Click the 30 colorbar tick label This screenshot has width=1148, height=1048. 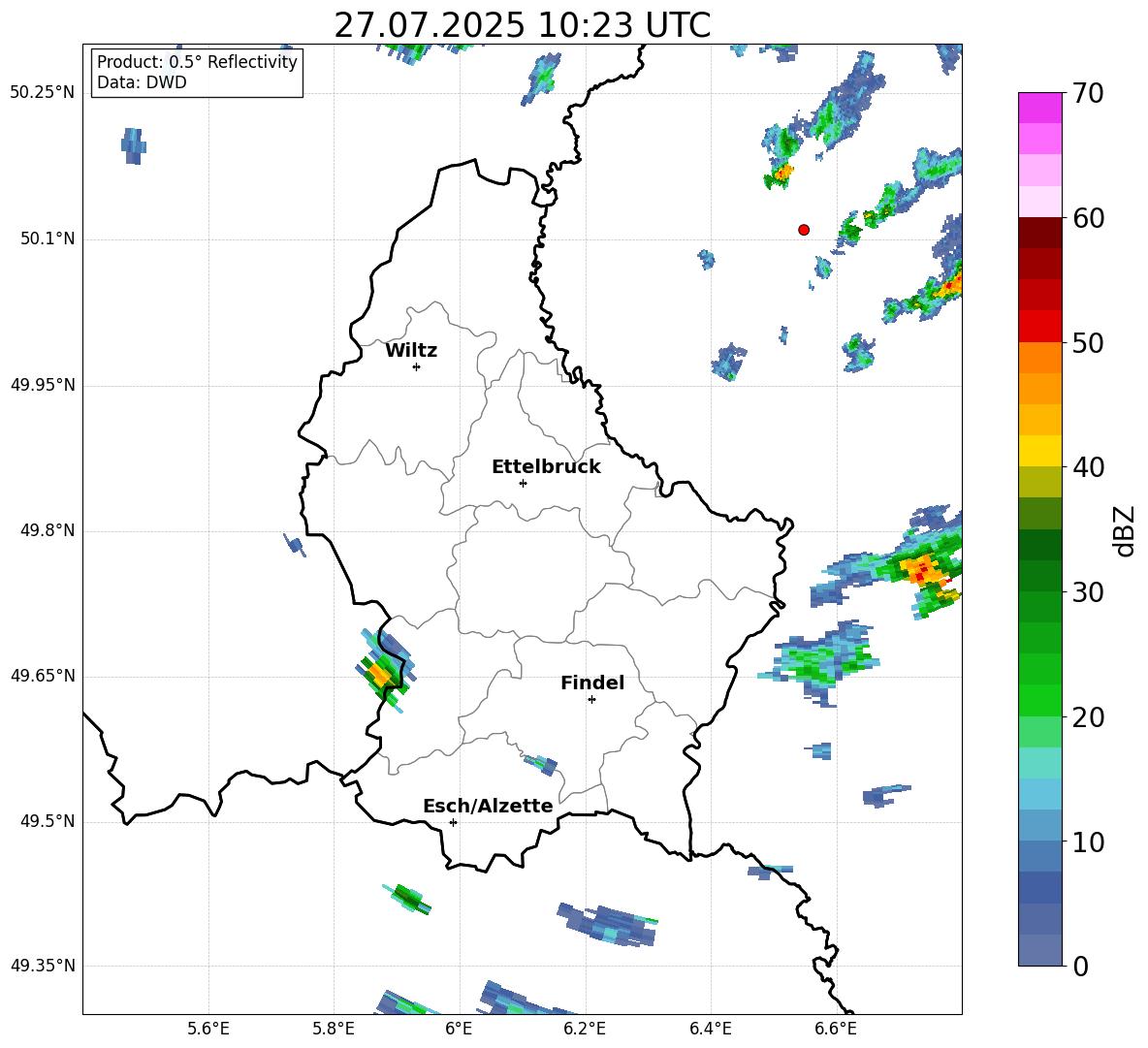1088,592
